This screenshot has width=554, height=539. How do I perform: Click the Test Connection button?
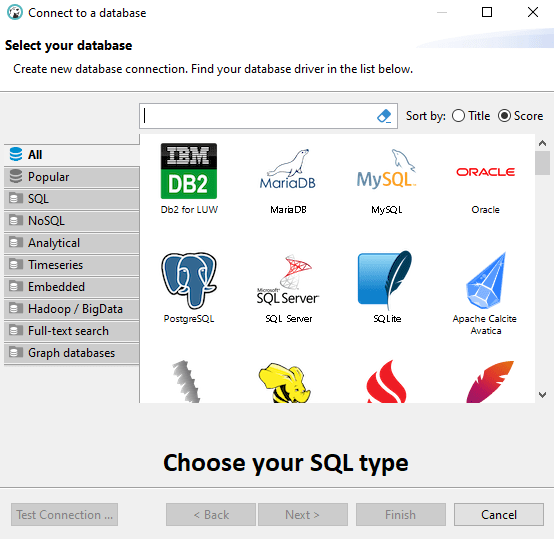[64, 515]
